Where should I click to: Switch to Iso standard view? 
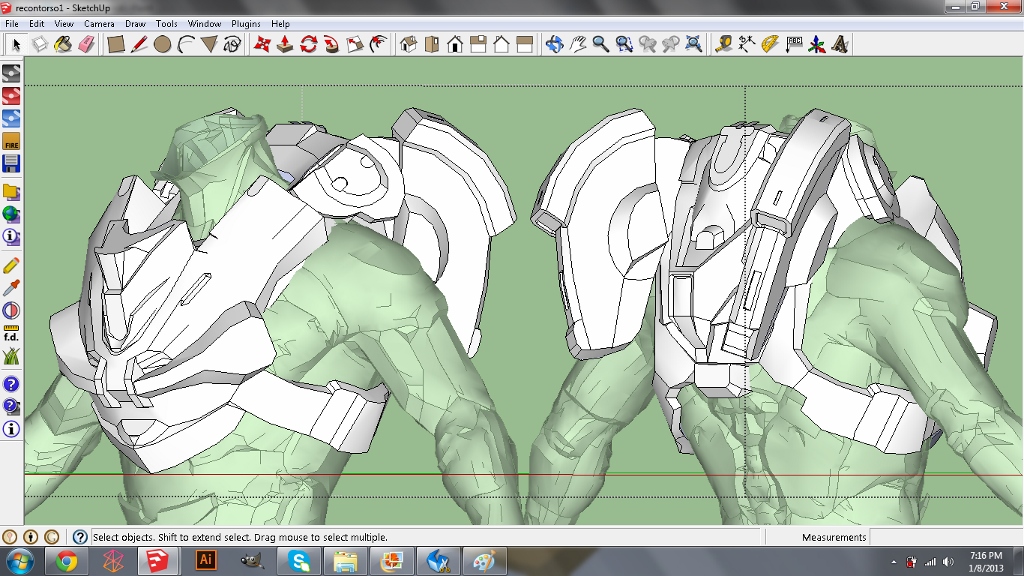[x=408, y=44]
